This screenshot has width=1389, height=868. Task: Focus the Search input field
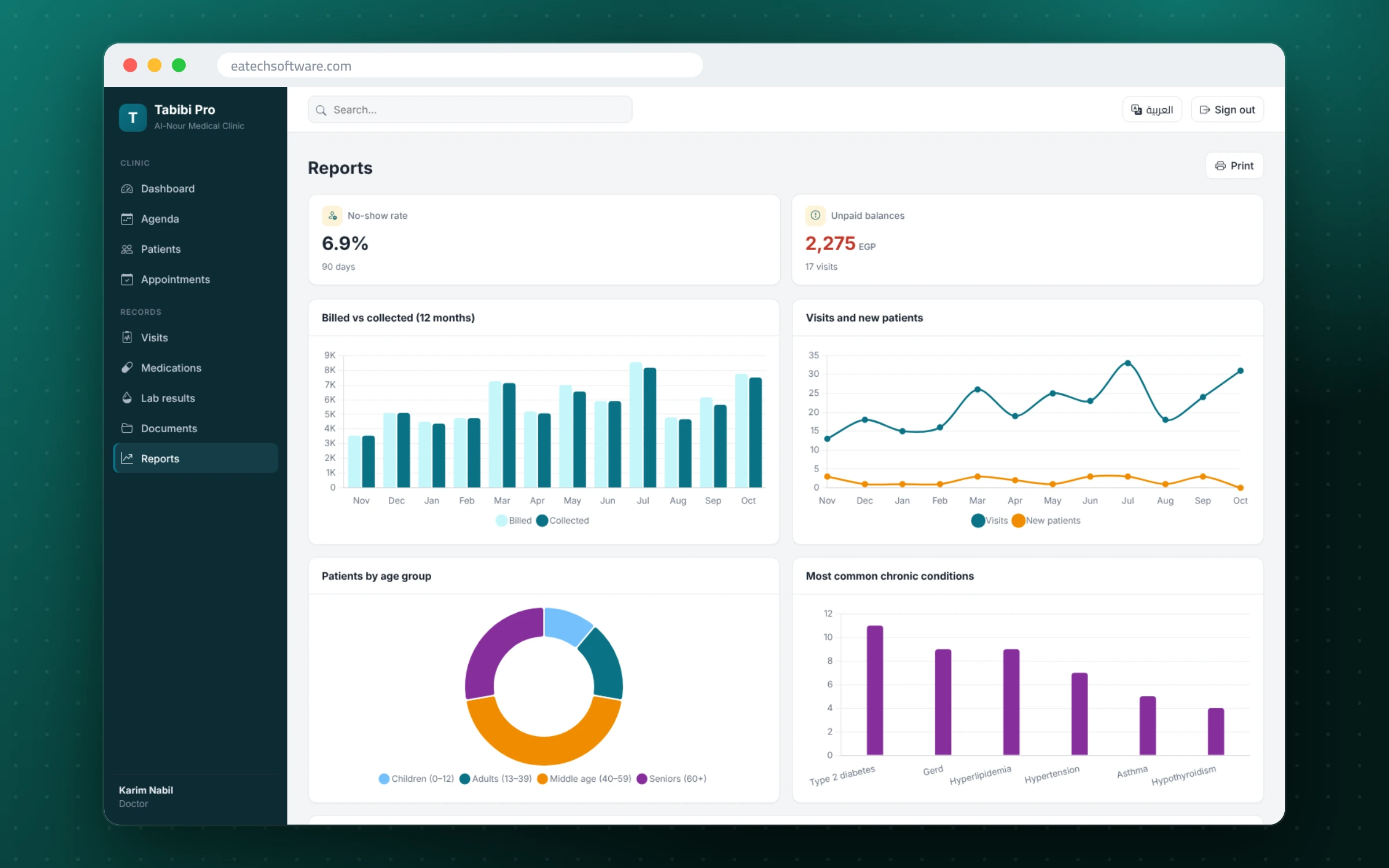point(470,110)
